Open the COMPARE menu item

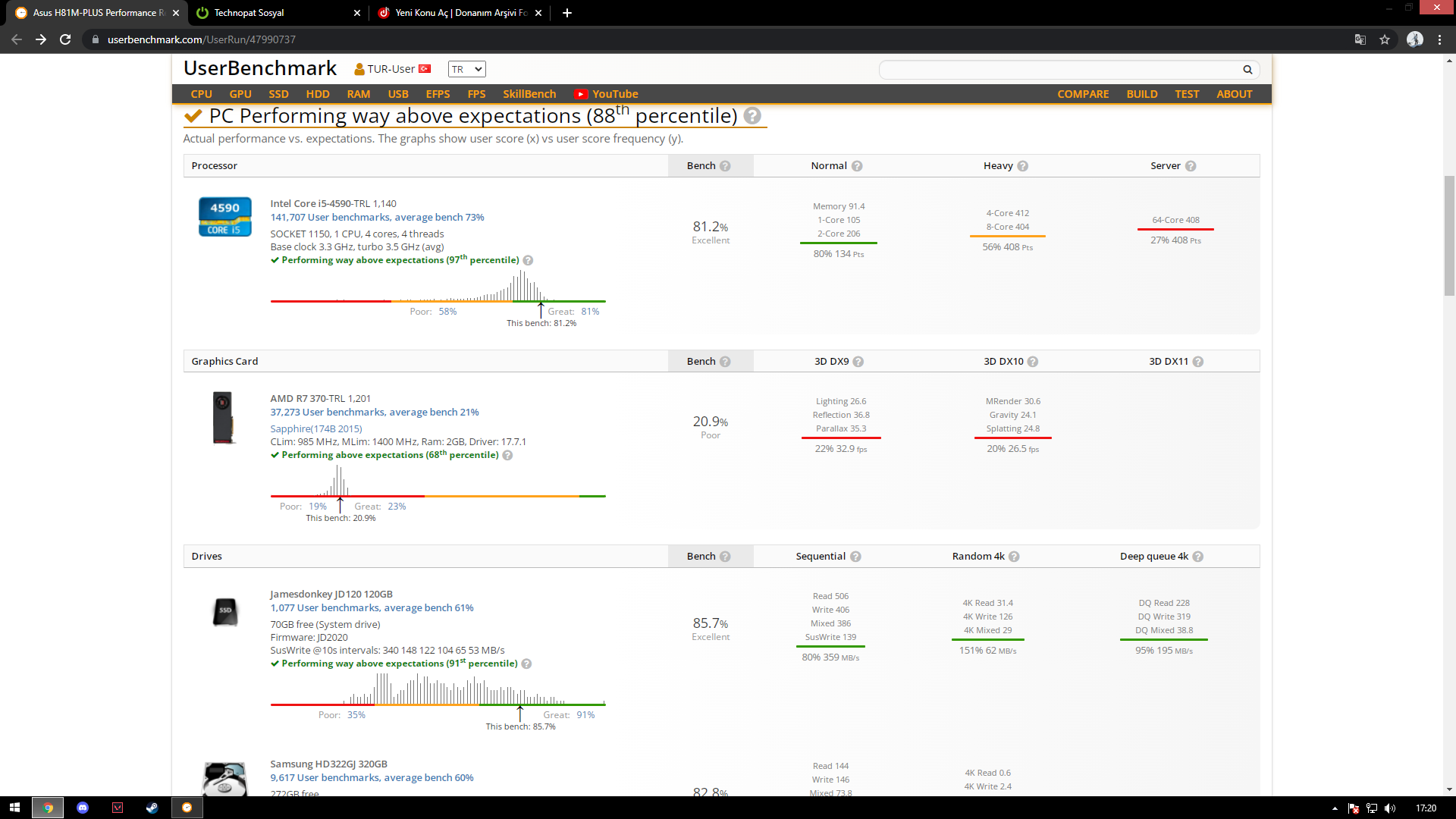click(x=1082, y=94)
